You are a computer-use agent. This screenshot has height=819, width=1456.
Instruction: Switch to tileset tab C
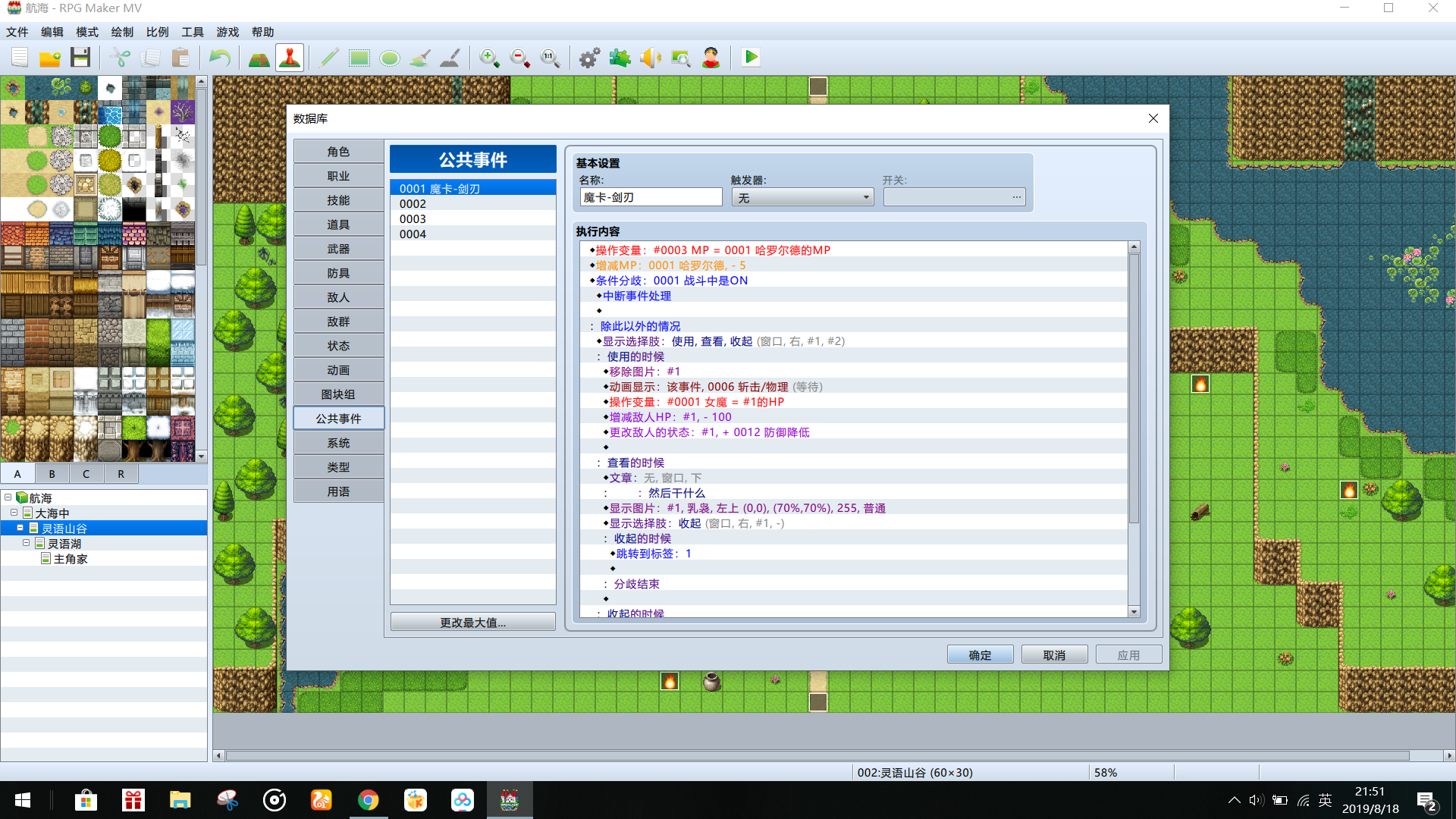pyautogui.click(x=86, y=474)
